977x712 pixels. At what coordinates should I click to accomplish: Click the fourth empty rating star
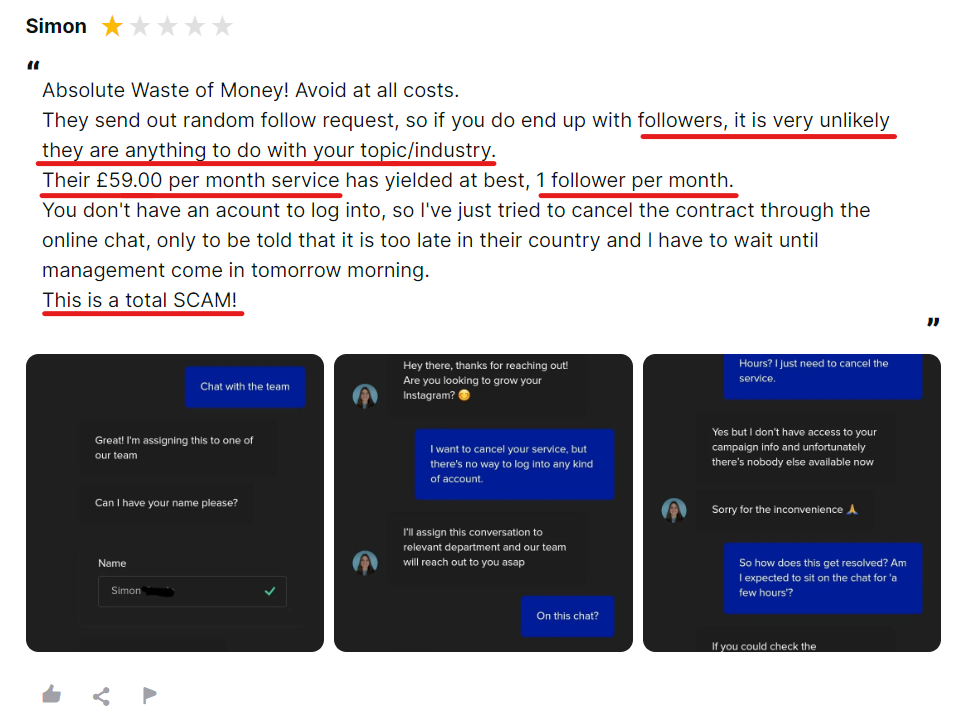coord(195,26)
